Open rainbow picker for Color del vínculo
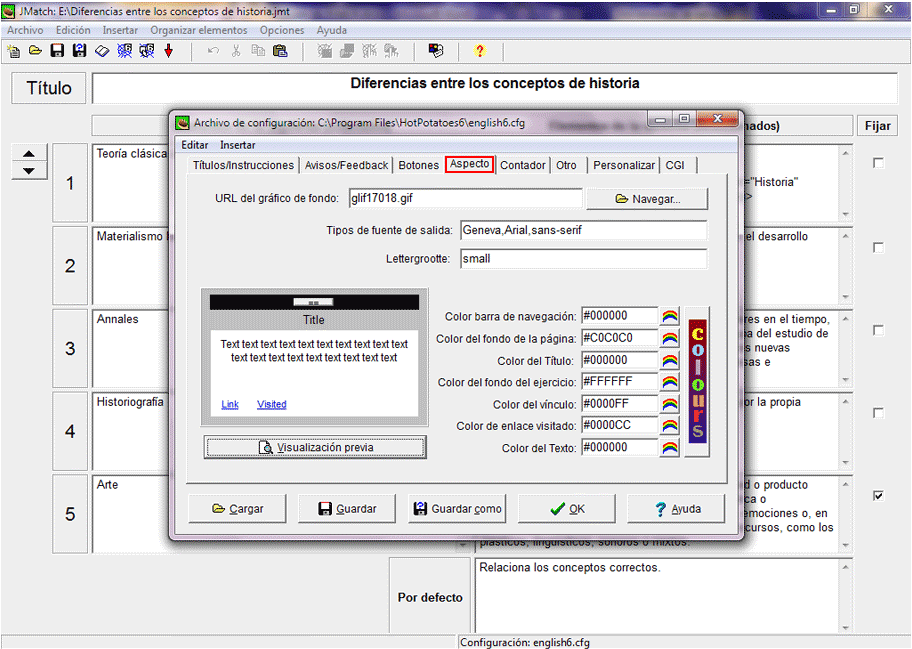 pos(670,405)
